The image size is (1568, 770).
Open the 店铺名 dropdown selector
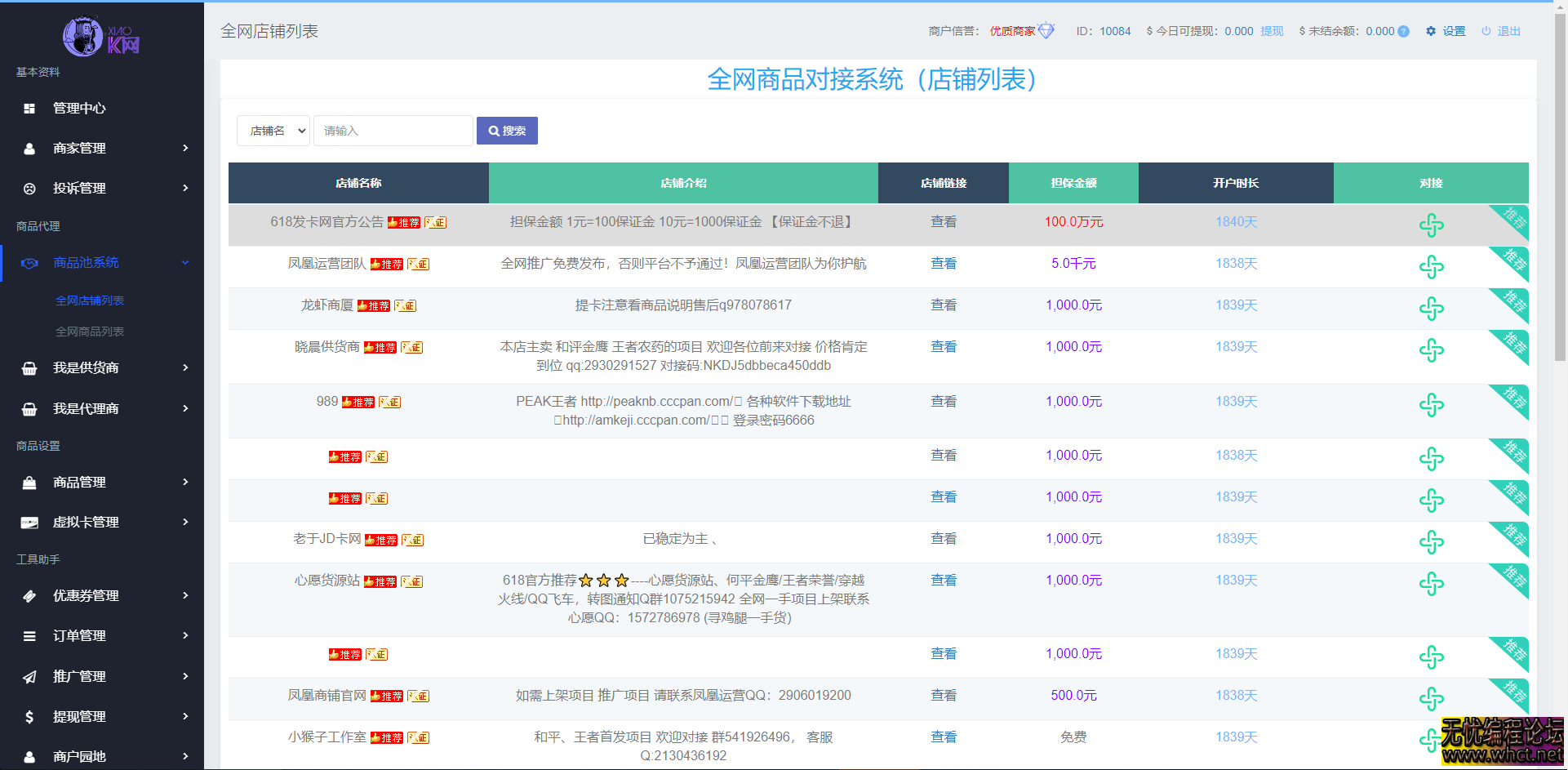pos(273,130)
